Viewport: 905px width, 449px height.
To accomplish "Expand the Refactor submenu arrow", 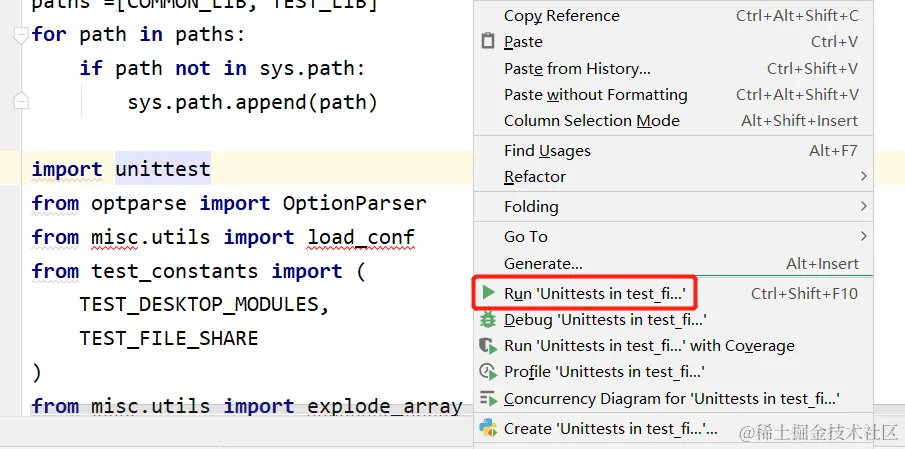I will click(863, 175).
